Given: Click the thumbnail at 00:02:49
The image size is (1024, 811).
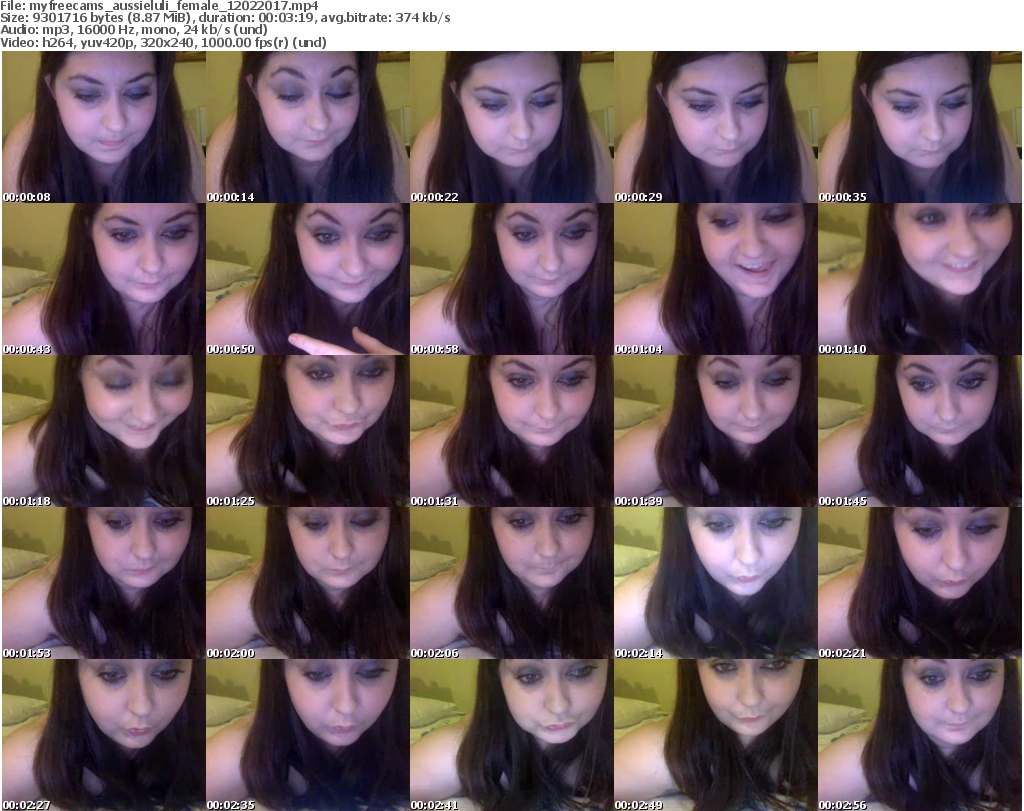Looking at the screenshot, I should 715,735.
